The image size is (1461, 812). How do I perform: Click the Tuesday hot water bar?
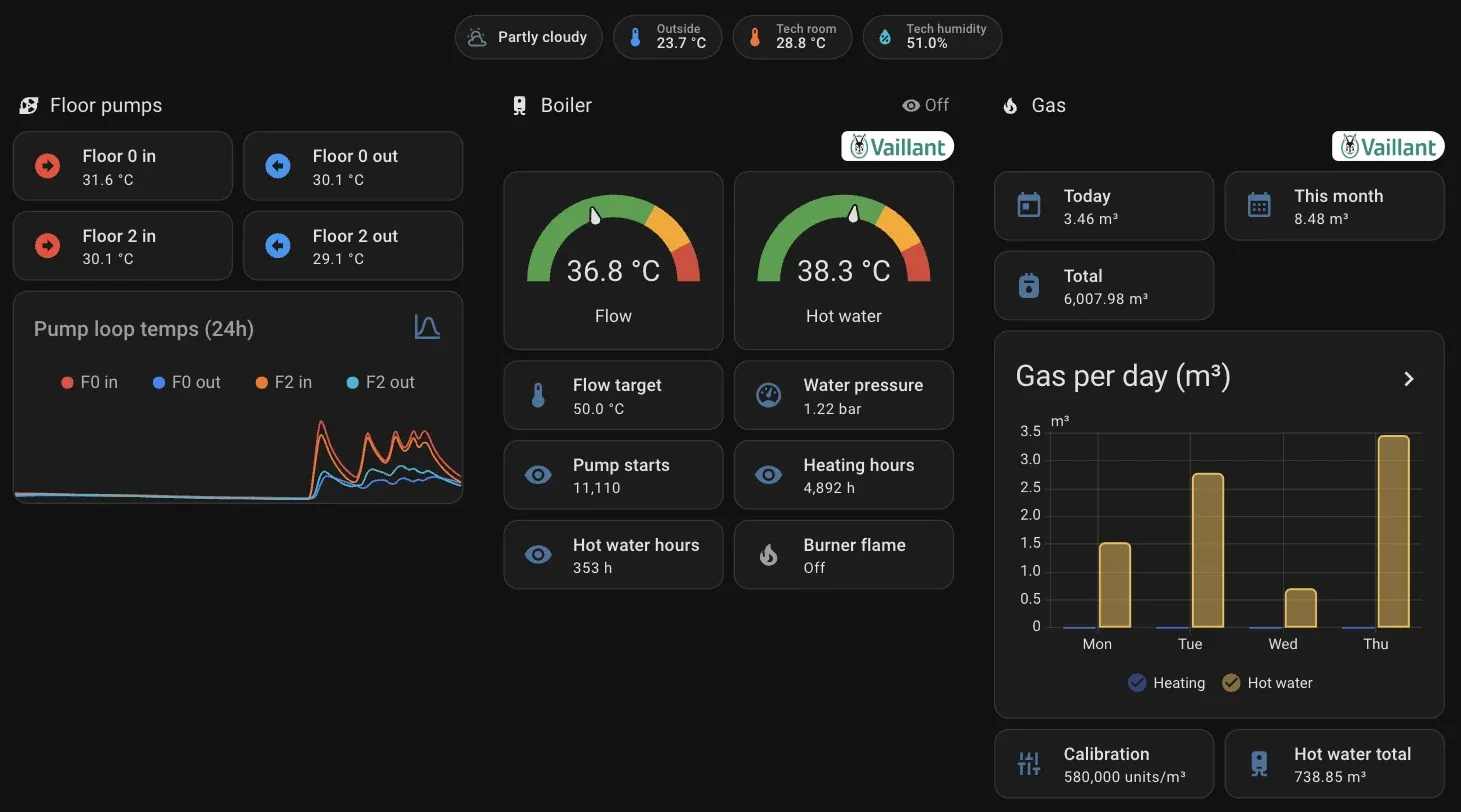pyautogui.click(x=1207, y=550)
